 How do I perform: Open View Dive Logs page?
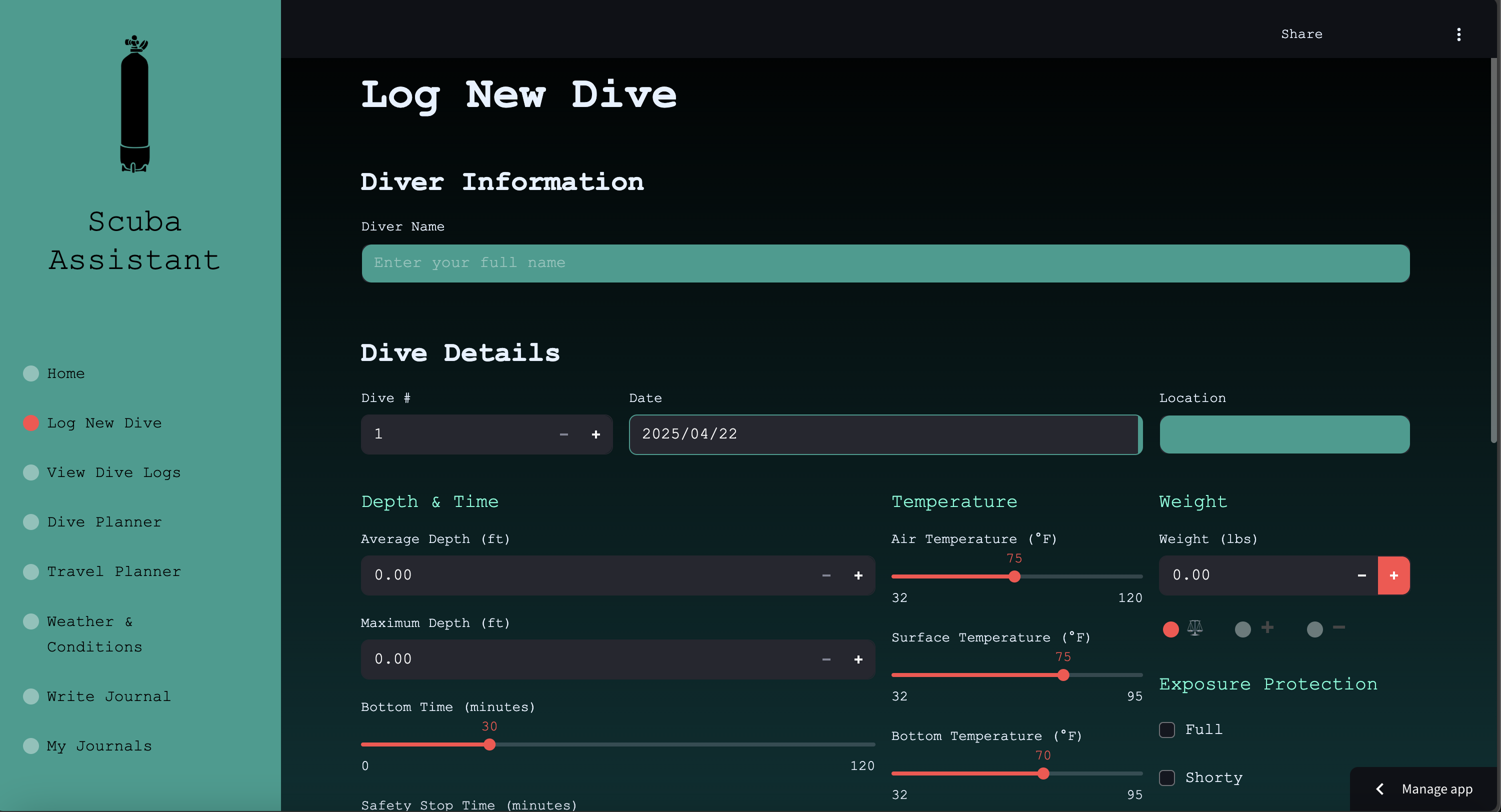tap(102, 472)
